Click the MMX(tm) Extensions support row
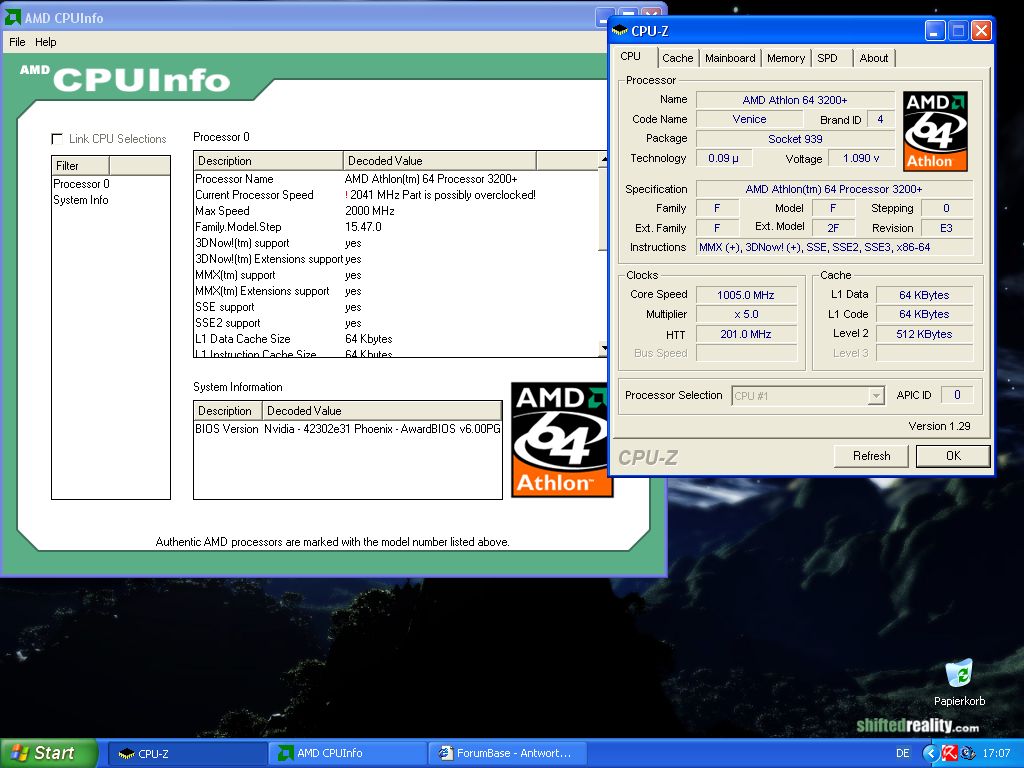 (396, 291)
